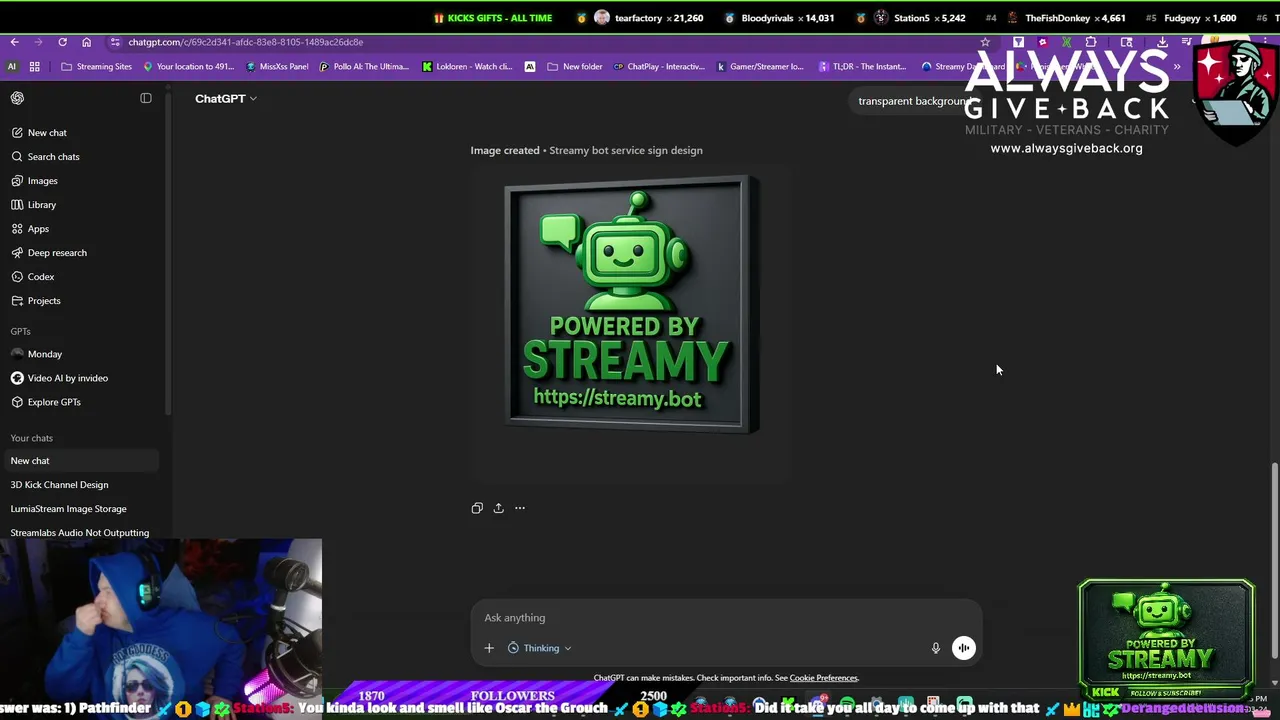Click the browser address bar URL
Image resolution: width=1280 pixels, height=720 pixels.
click(245, 42)
